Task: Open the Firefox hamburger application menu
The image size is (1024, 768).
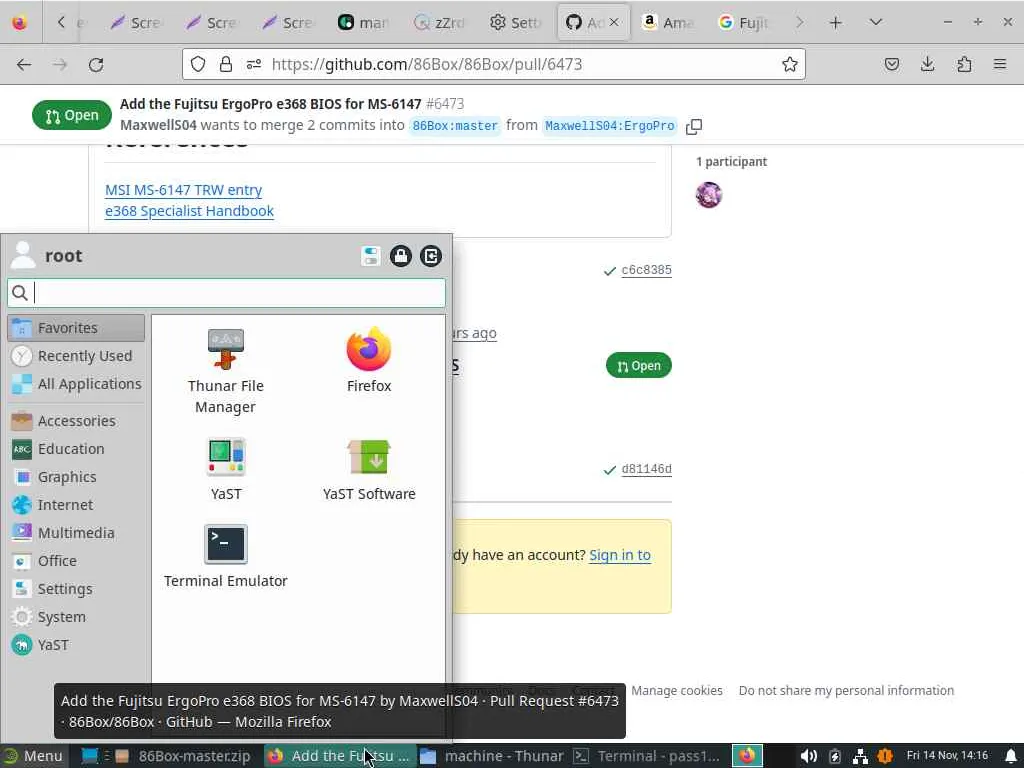Action: tap(1000, 64)
